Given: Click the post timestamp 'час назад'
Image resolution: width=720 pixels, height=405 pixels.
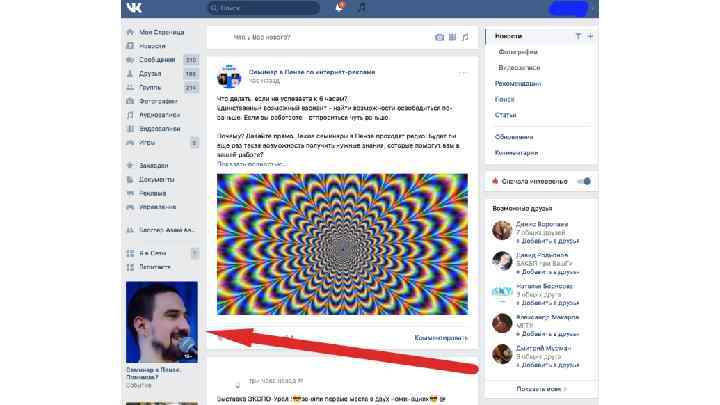Looking at the screenshot, I should tap(264, 81).
